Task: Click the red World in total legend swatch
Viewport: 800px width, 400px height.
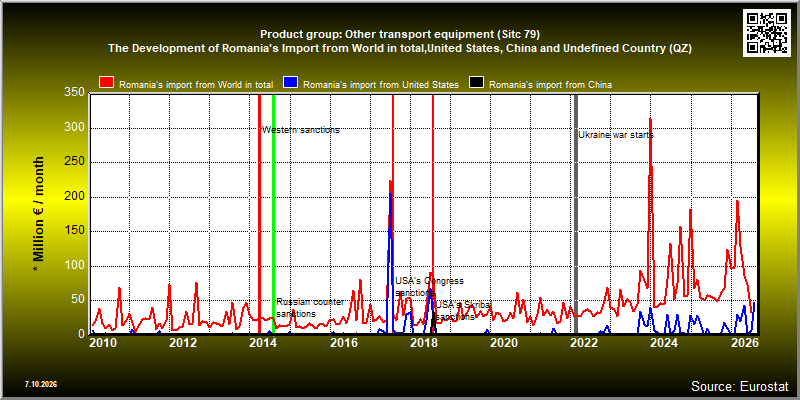Action: pos(106,83)
